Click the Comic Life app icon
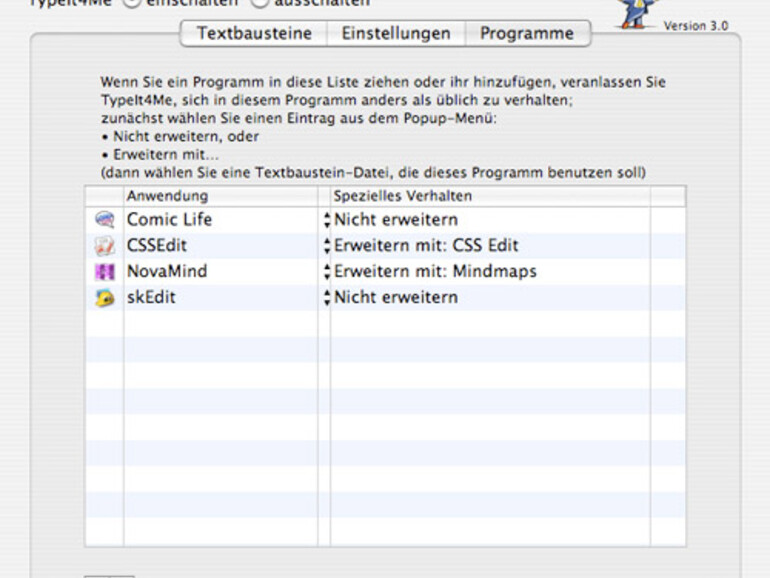 click(105, 220)
